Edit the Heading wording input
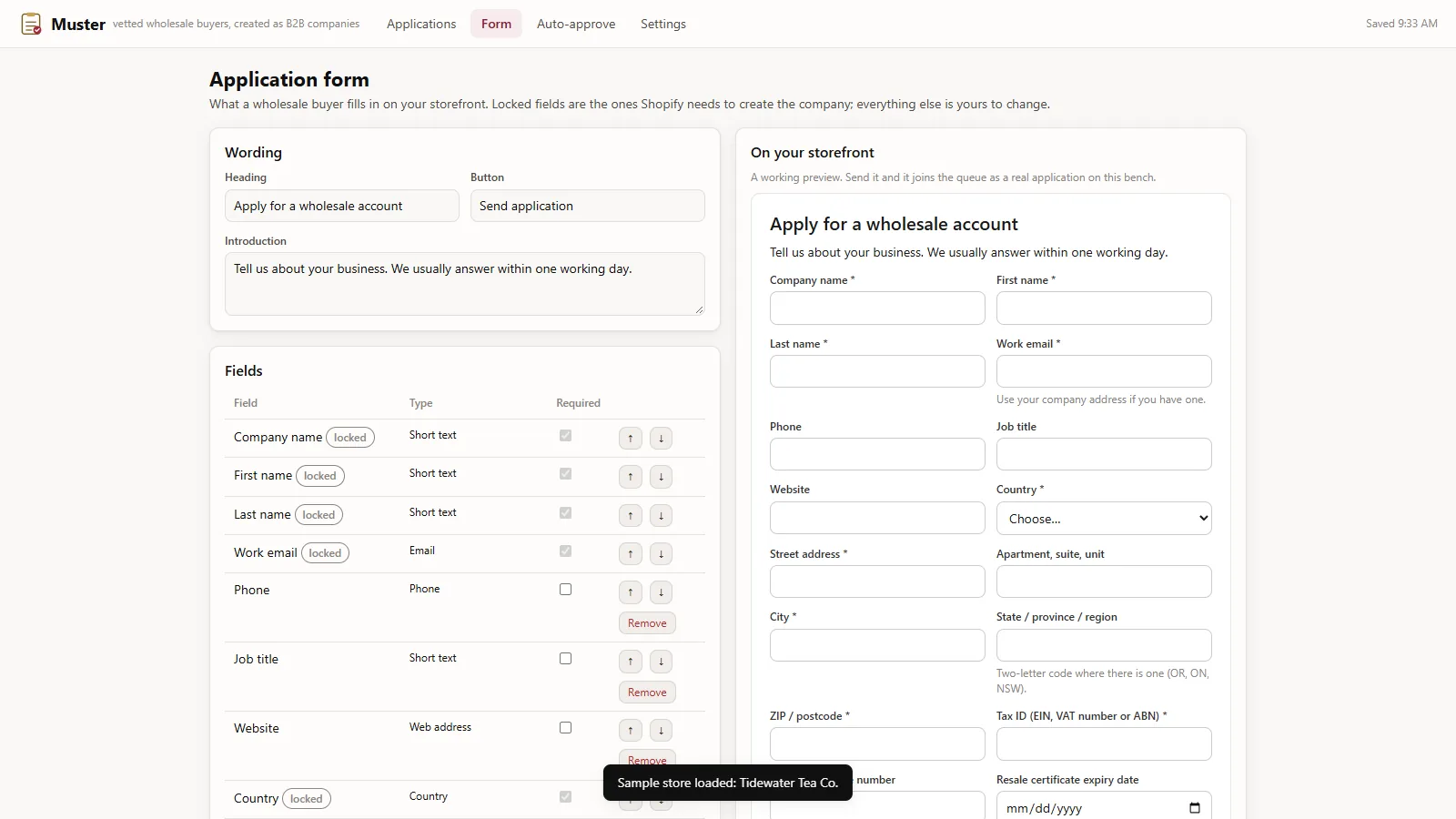 pos(342,206)
